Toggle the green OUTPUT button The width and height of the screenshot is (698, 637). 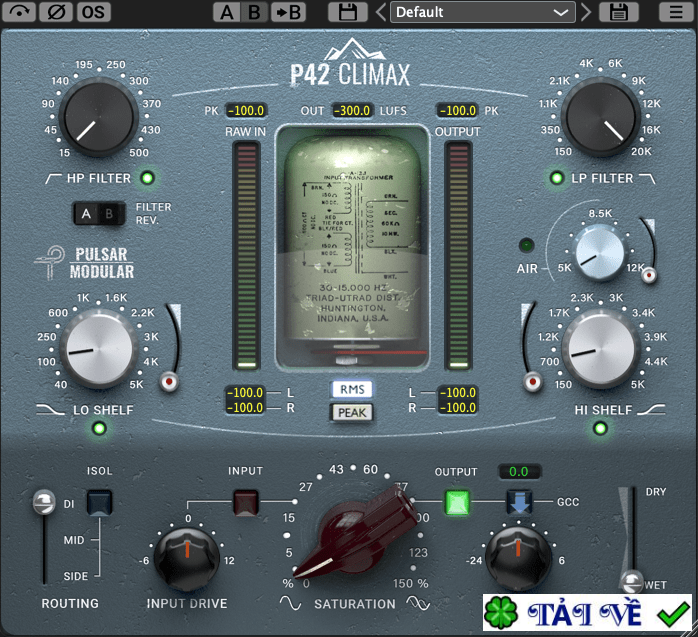point(457,502)
